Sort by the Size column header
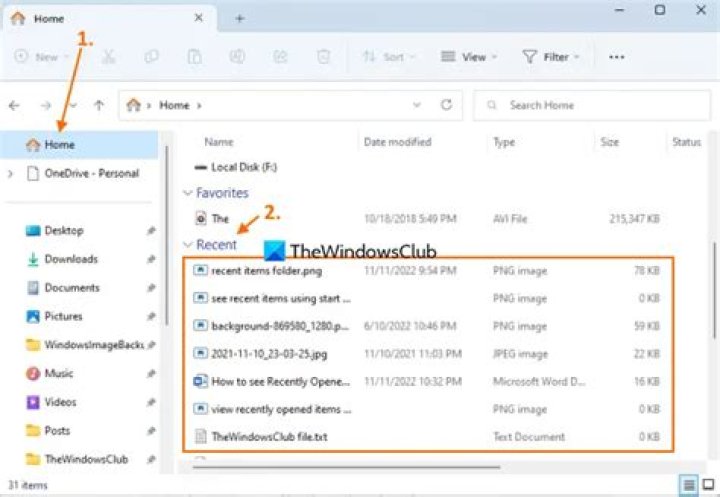Screen dimensions: 720x497 point(609,142)
